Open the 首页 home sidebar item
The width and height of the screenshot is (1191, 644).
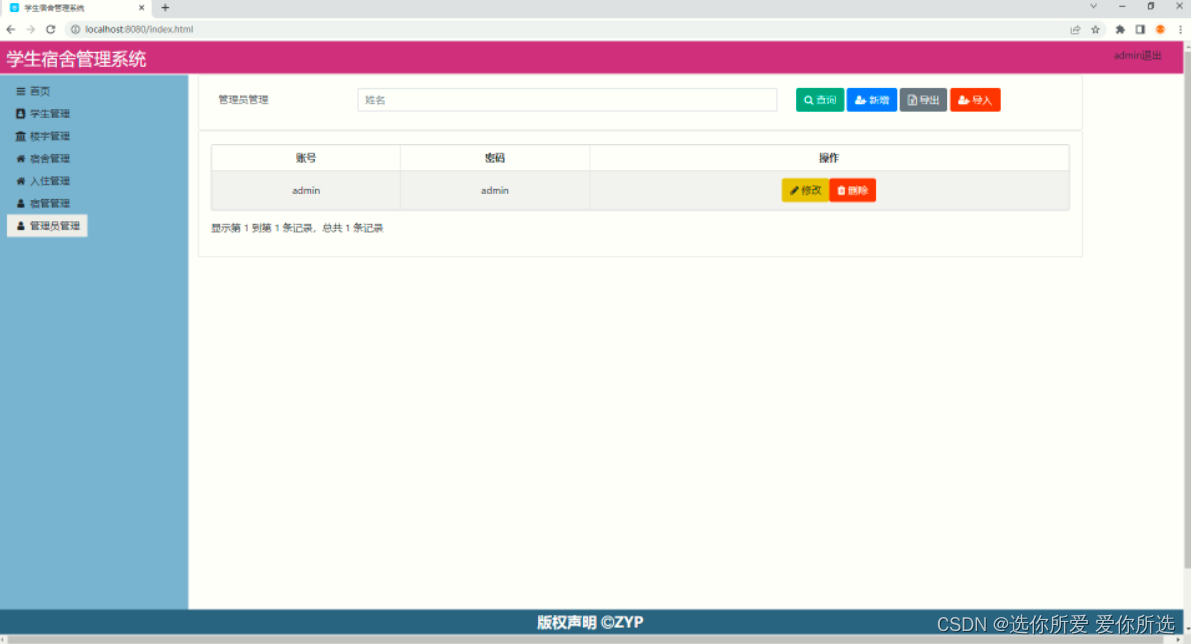point(33,91)
